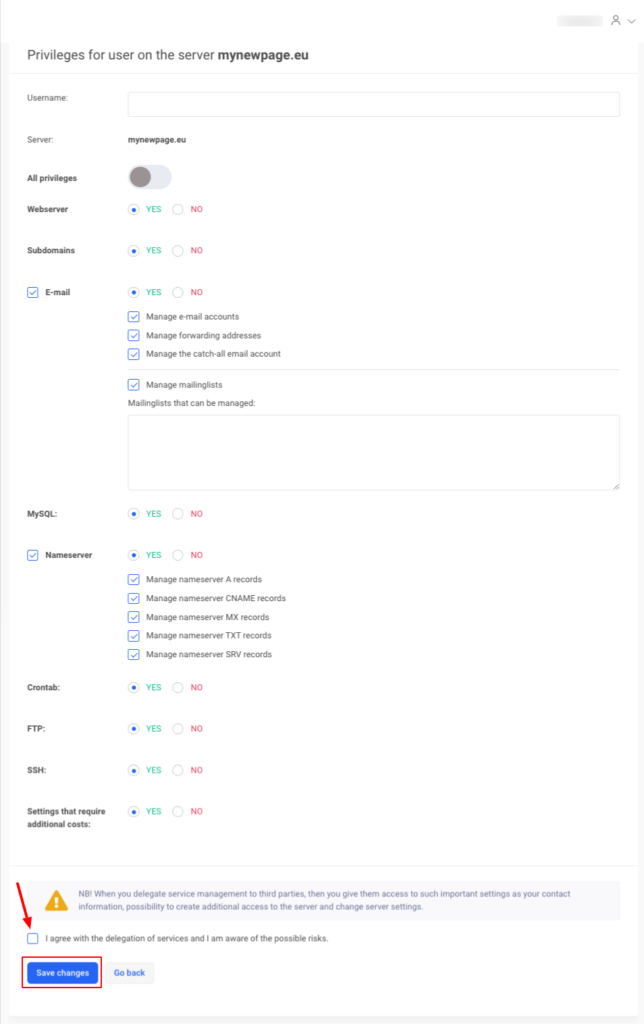The width and height of the screenshot is (644, 1024).
Task: Select NO for Subdomains privilege
Action: 178,251
